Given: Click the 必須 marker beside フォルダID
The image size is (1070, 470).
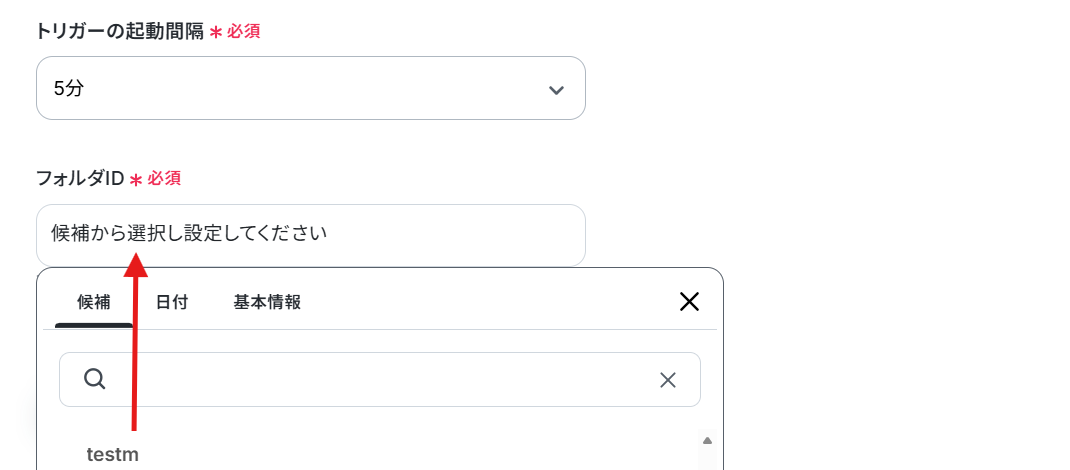Looking at the screenshot, I should (164, 179).
